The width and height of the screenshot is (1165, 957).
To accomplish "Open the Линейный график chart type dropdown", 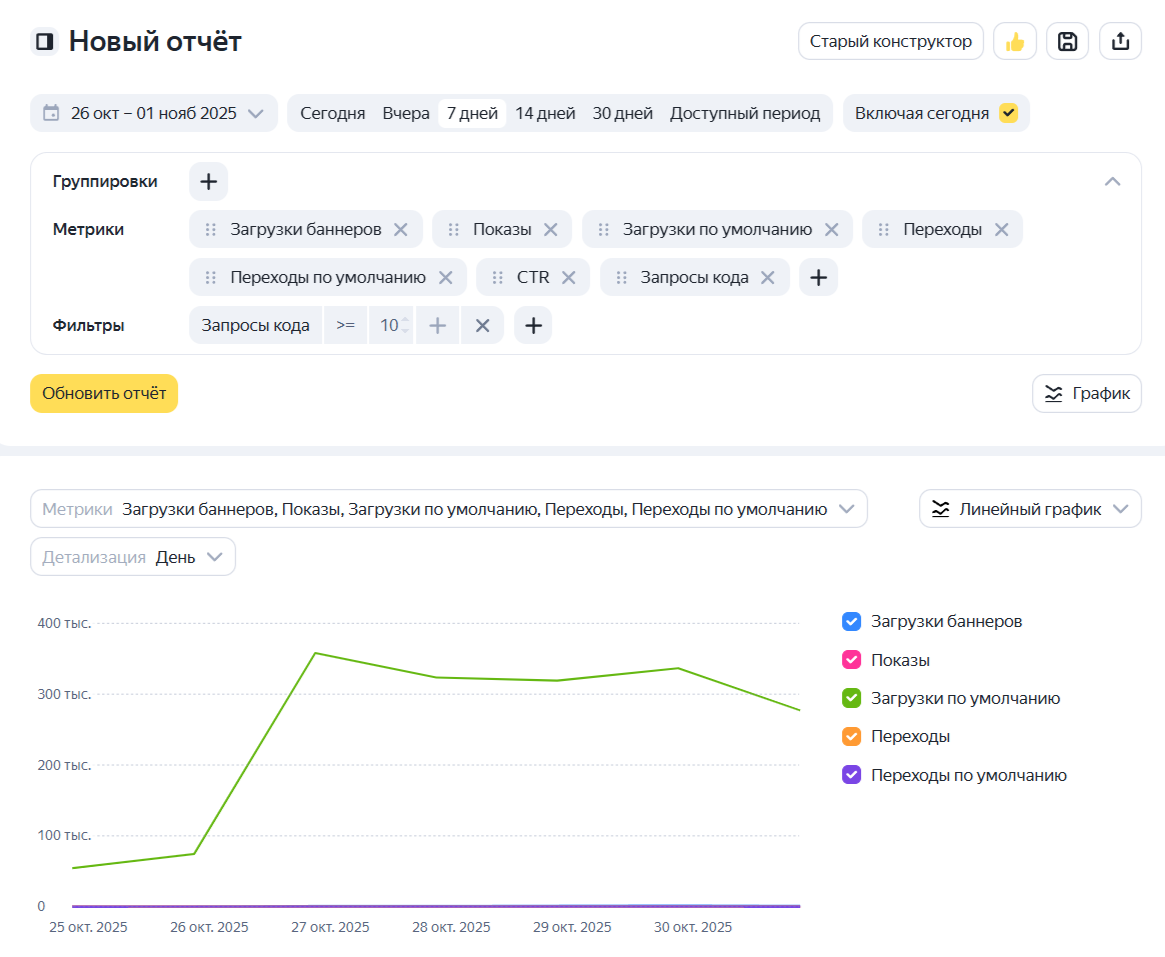I will 1030,509.
